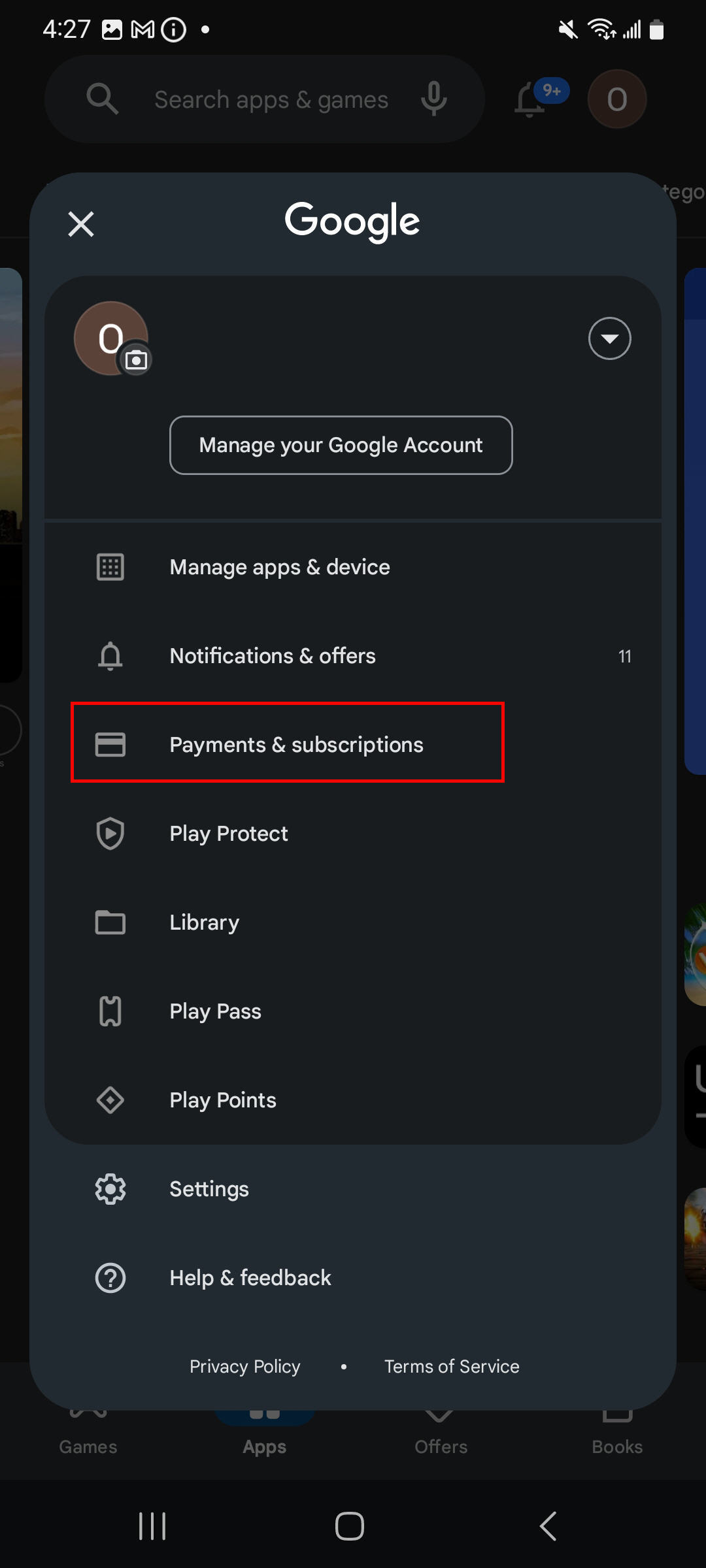This screenshot has height=1568, width=706.
Task: Select the Play Protect shield icon
Action: point(110,834)
